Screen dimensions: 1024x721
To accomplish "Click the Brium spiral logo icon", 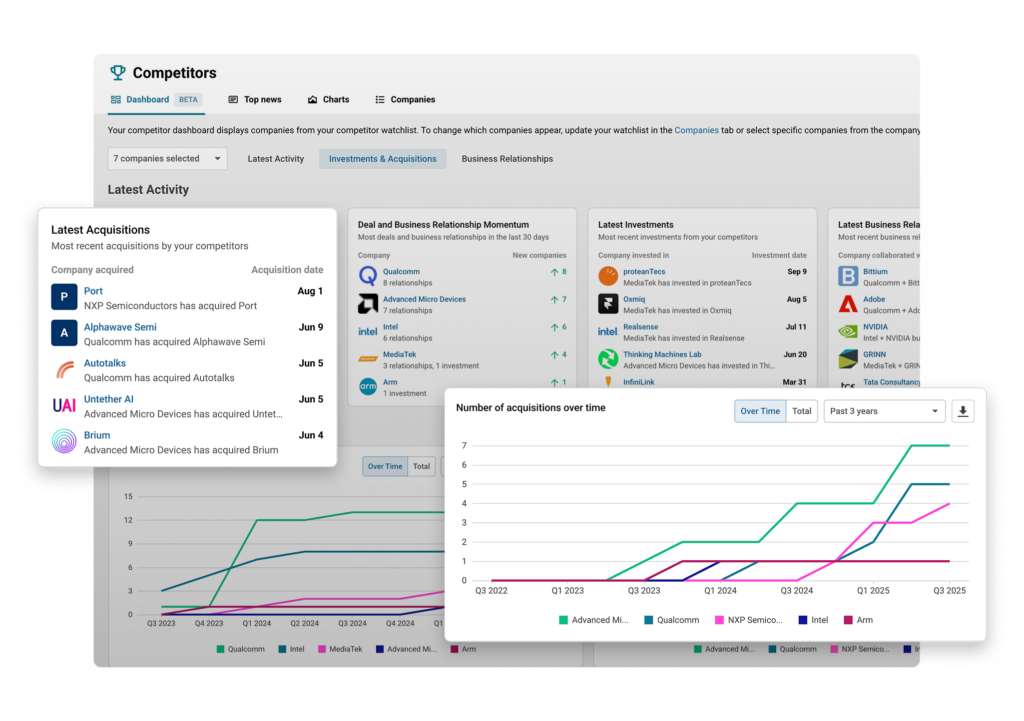I will click(x=64, y=442).
